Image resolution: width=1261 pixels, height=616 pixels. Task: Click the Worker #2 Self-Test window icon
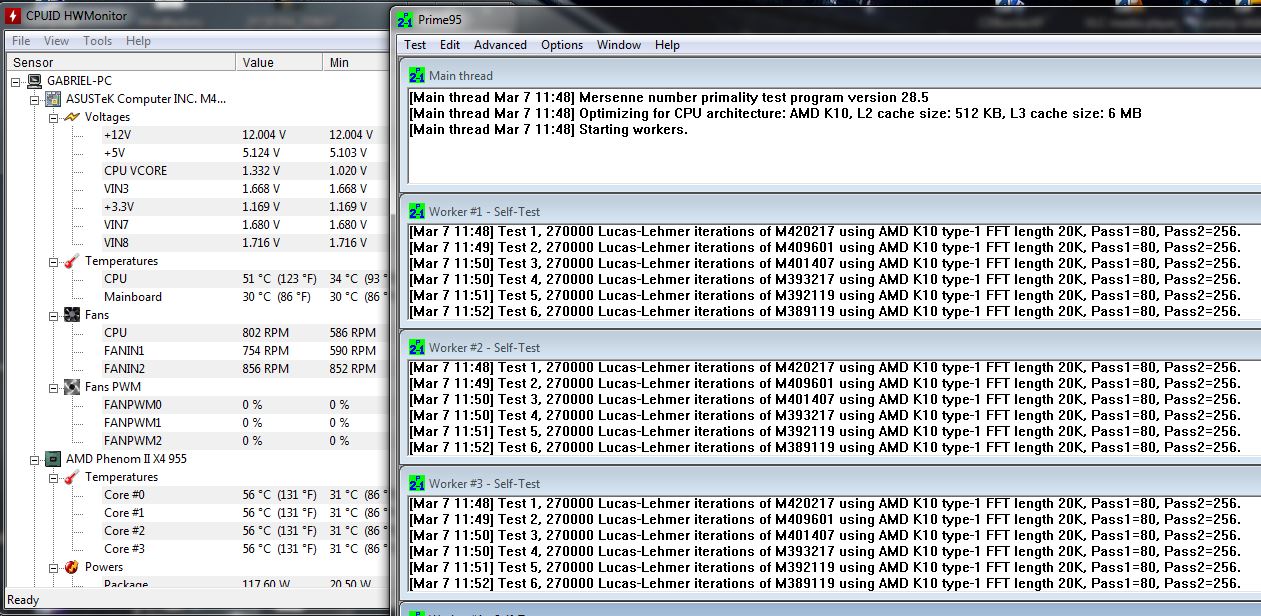point(417,347)
